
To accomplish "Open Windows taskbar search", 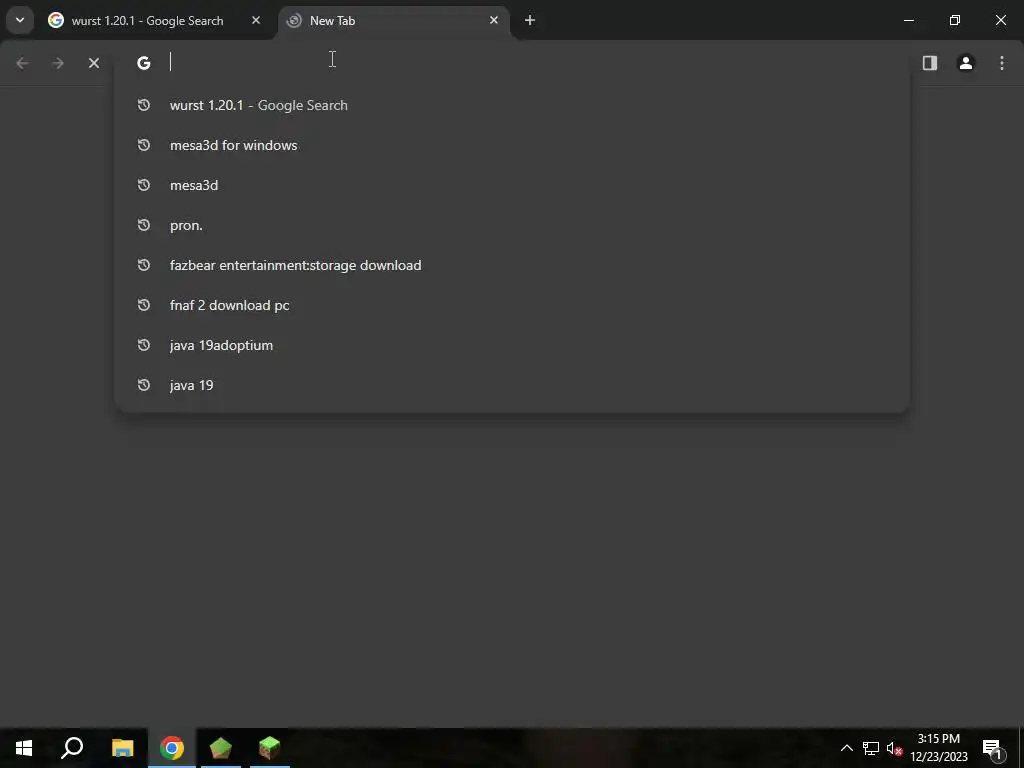I will (72, 748).
